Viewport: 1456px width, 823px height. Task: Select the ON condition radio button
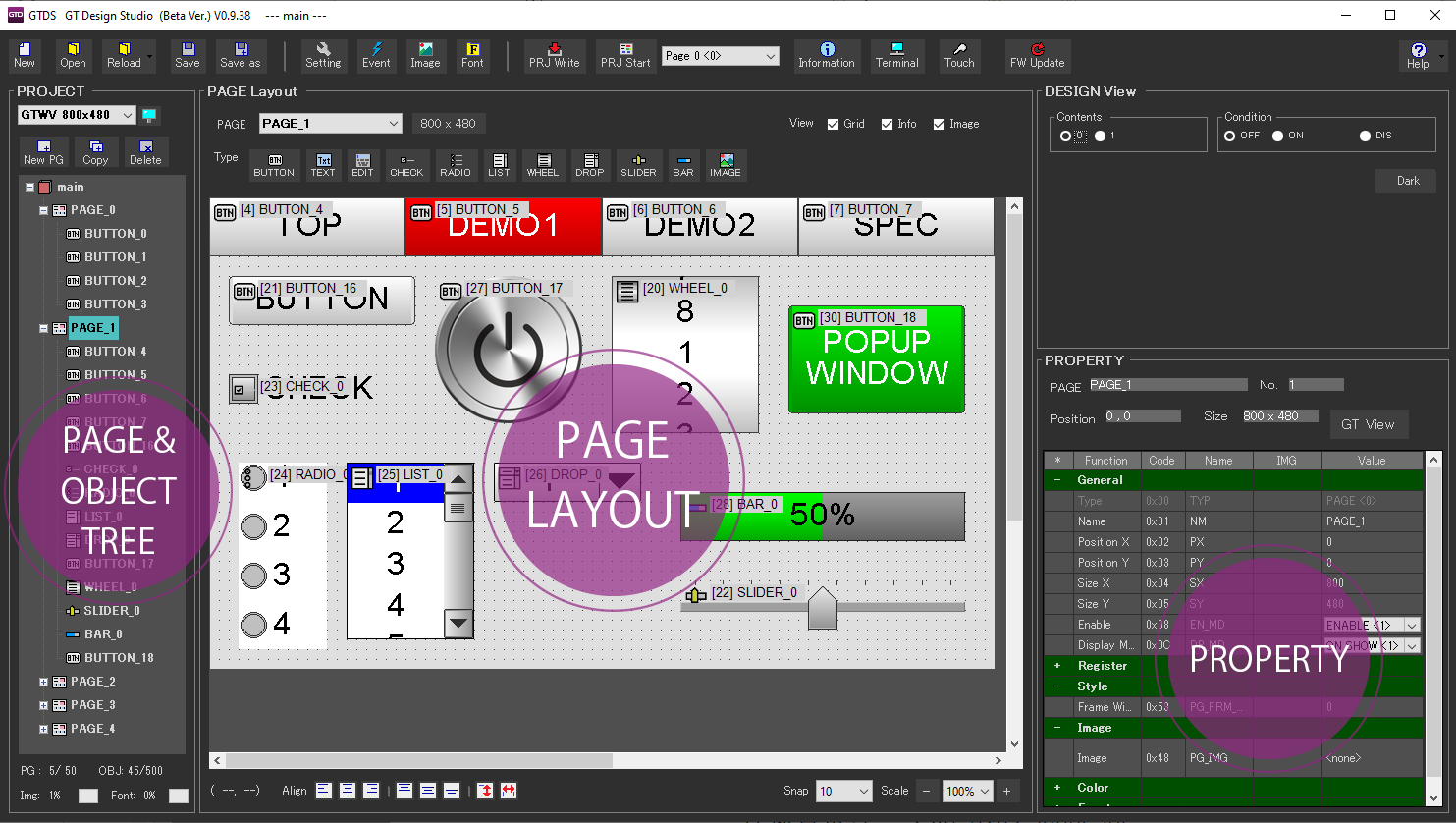click(1278, 137)
